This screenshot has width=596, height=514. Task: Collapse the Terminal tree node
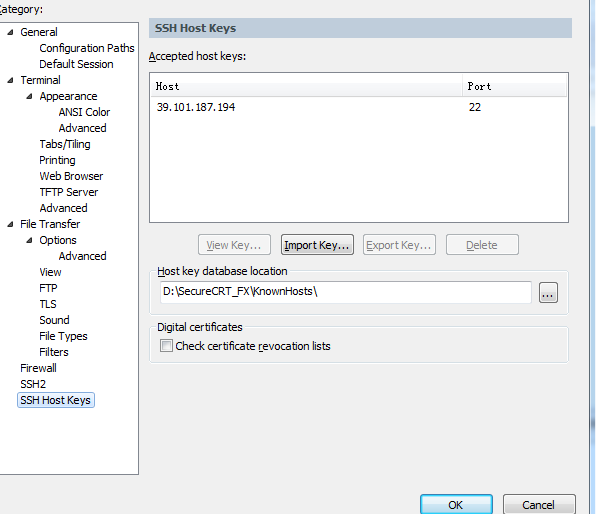click(11, 80)
